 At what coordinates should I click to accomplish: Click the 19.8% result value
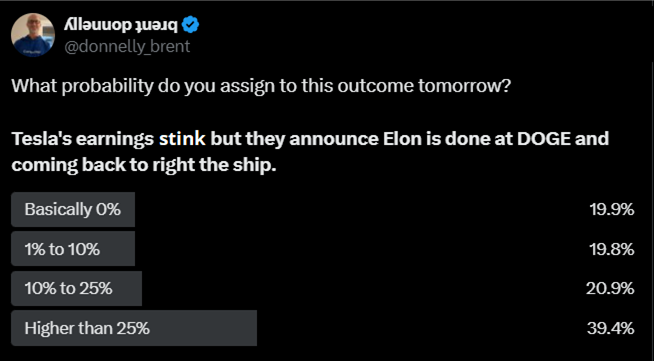tap(612, 249)
